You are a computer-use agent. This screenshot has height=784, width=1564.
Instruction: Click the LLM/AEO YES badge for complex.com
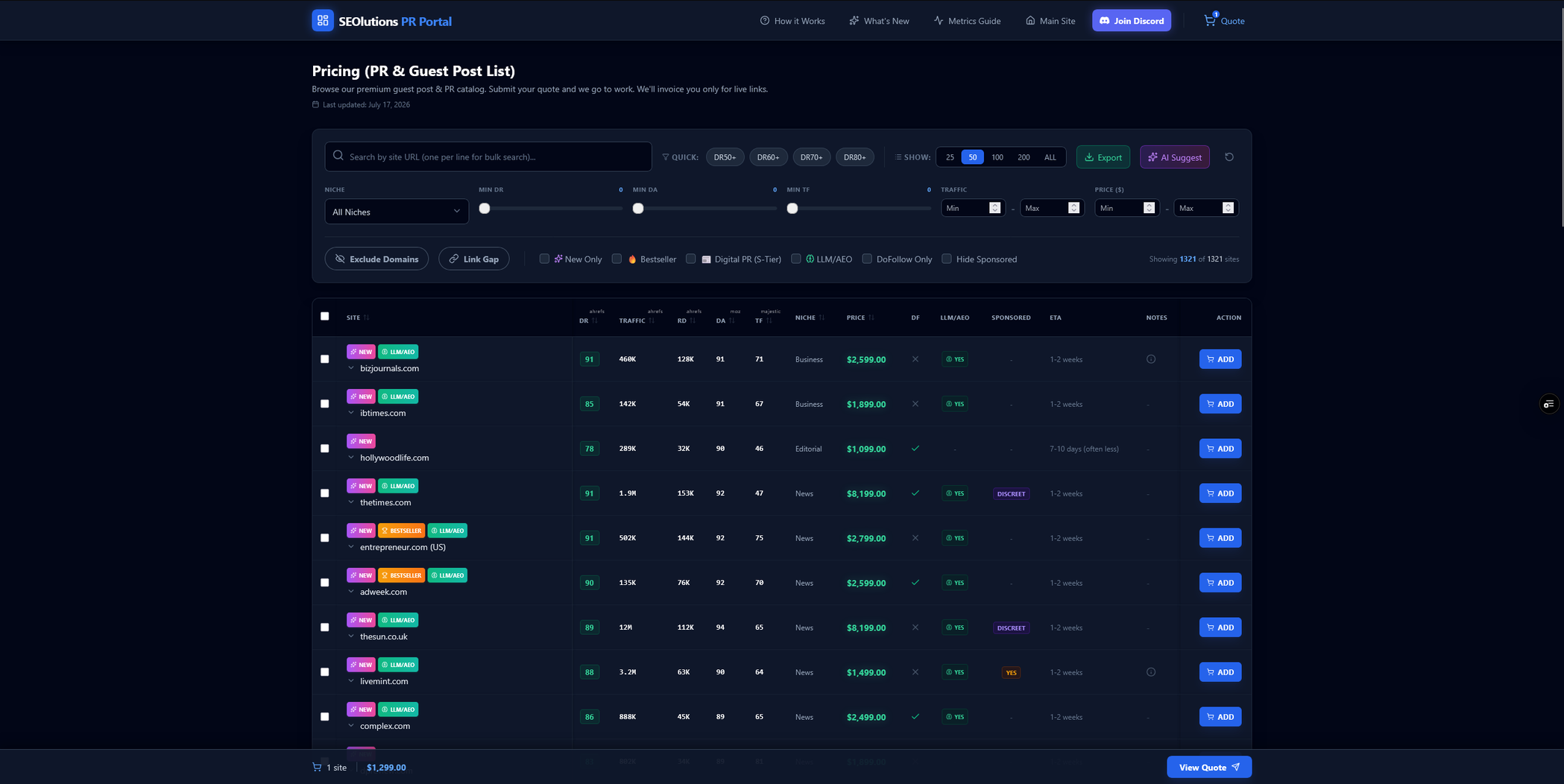point(955,717)
